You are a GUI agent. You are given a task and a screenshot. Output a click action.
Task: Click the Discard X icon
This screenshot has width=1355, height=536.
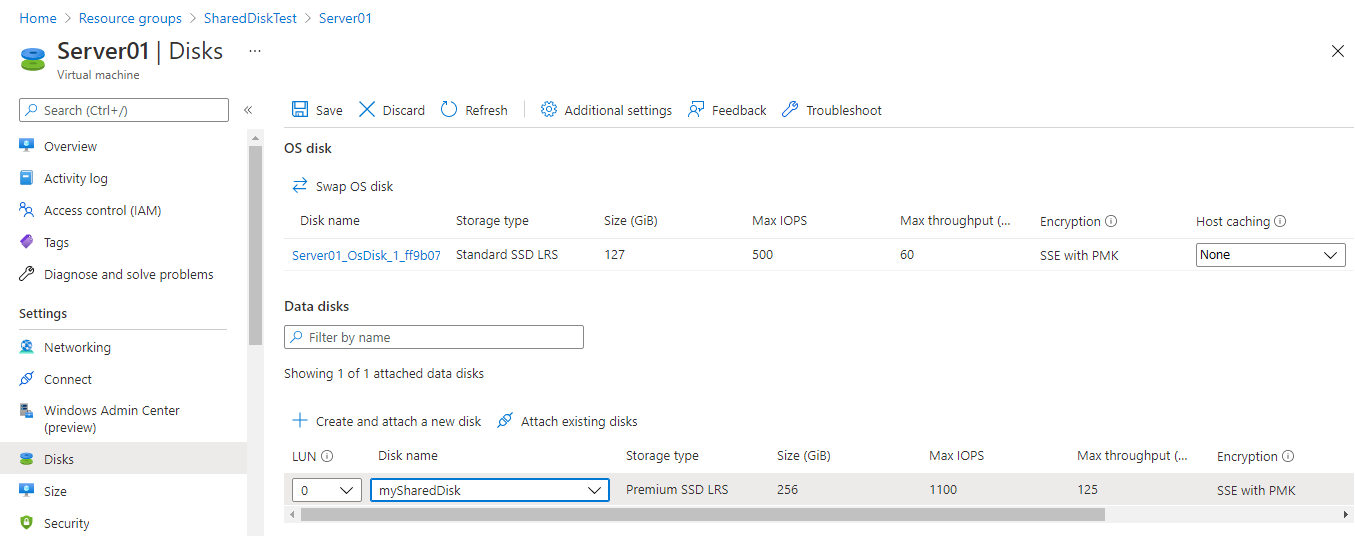pos(367,110)
